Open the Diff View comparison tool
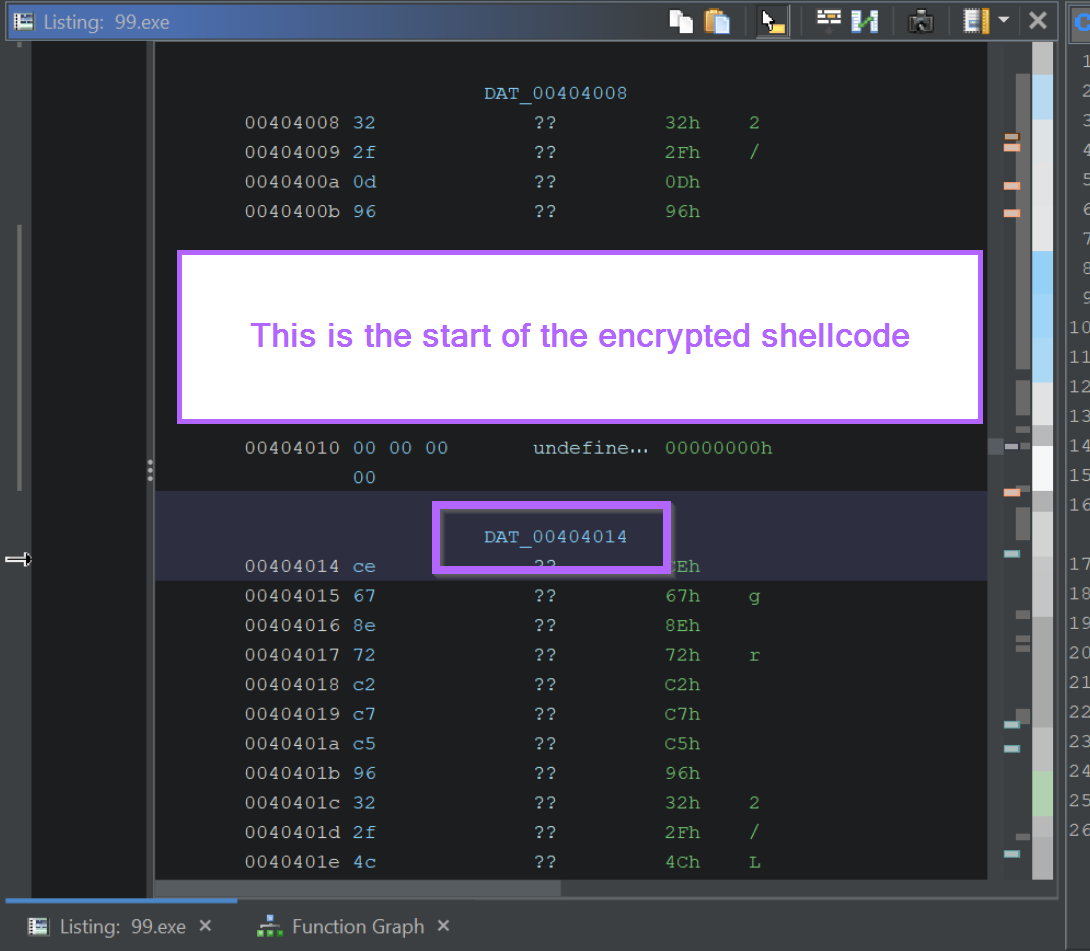Screen dimensions: 1090x951 coord(866,21)
